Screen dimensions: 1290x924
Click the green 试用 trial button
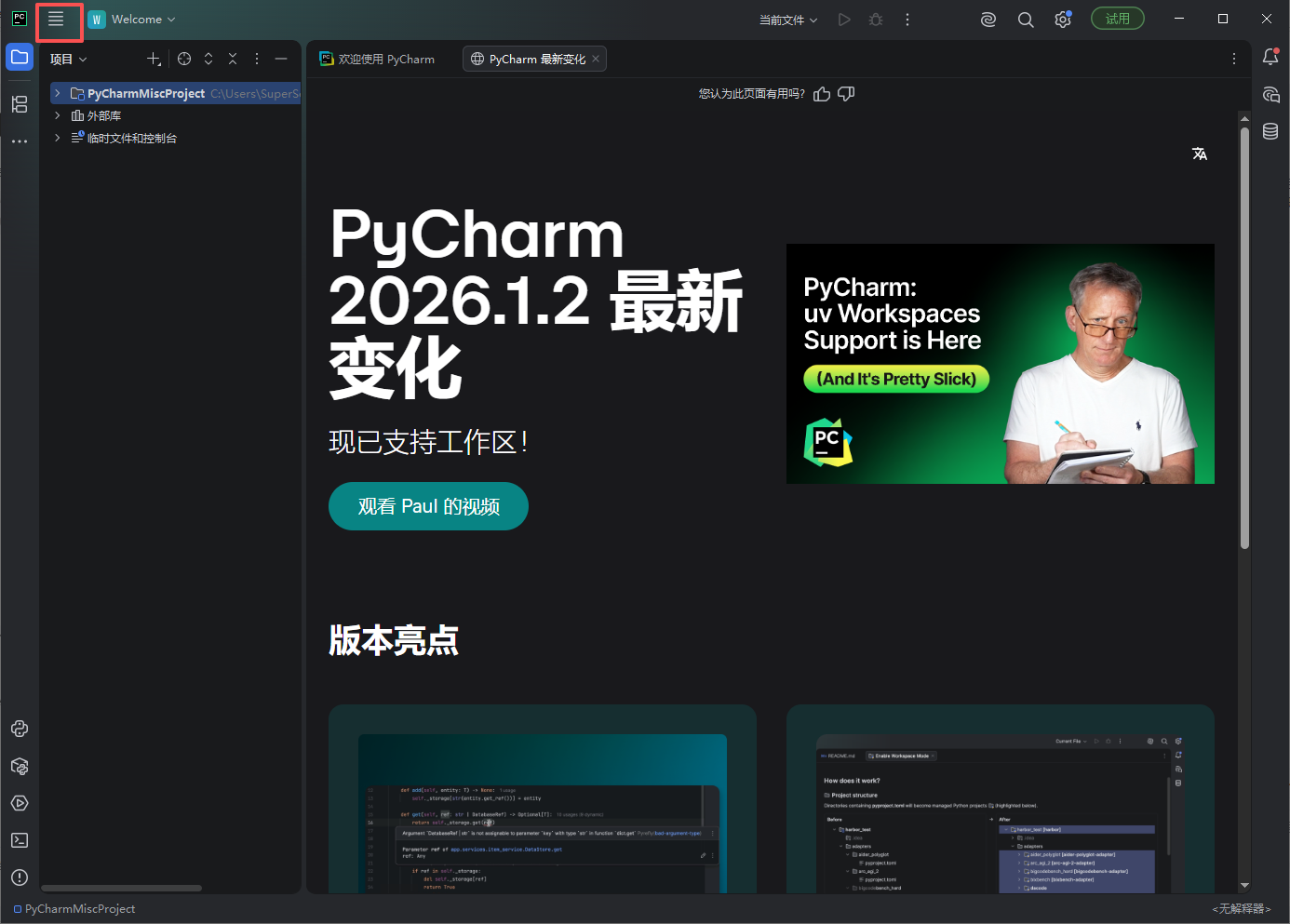point(1118,19)
